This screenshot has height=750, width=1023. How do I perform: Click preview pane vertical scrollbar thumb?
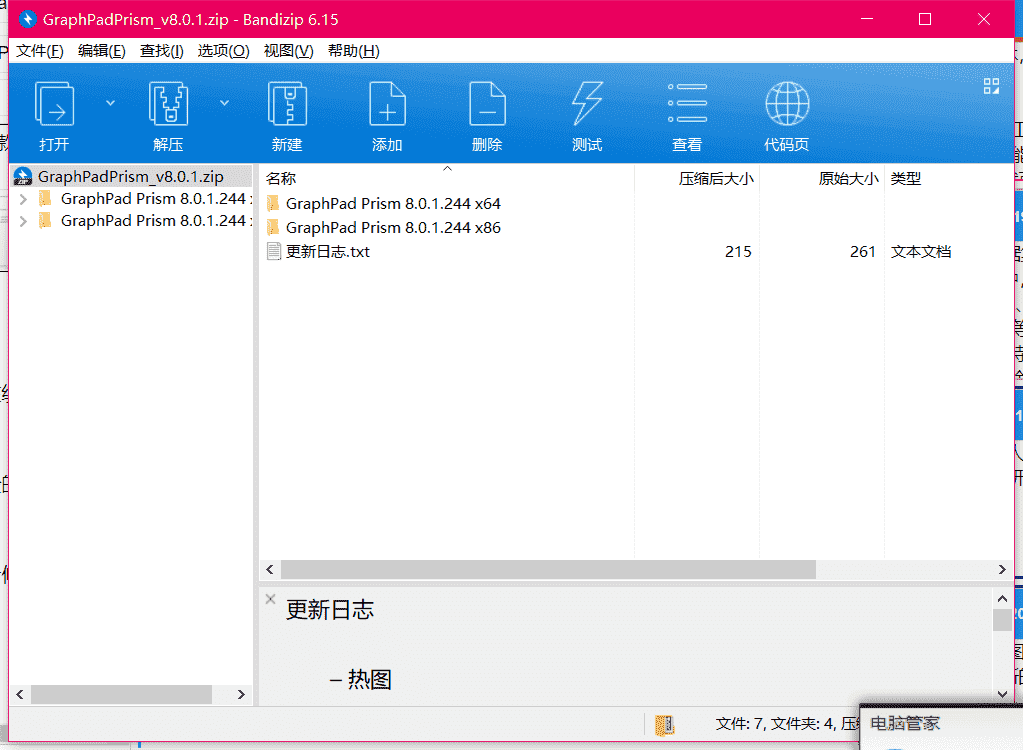1002,620
